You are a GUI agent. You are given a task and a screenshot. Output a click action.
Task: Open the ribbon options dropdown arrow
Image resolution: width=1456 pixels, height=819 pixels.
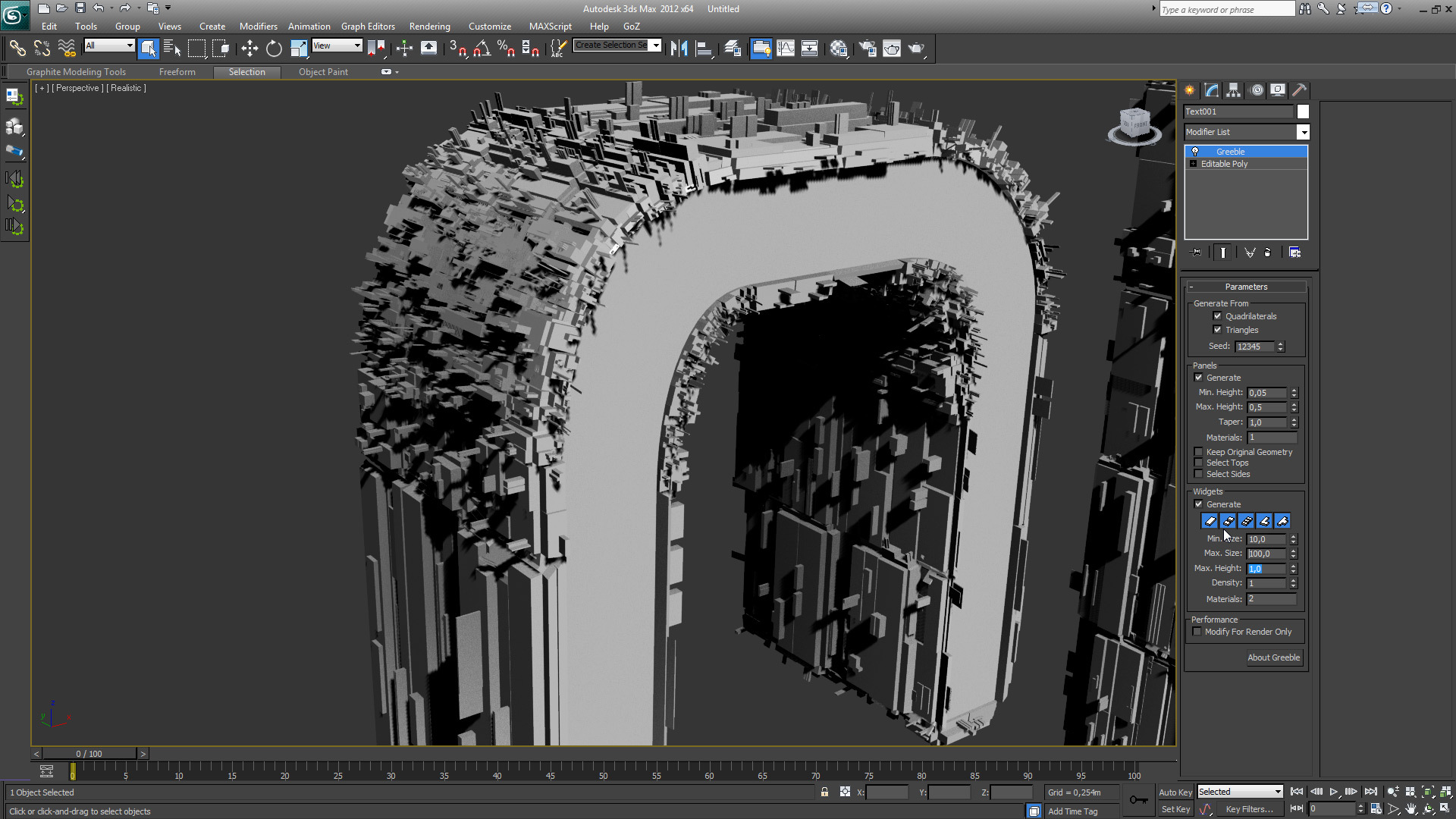(396, 72)
